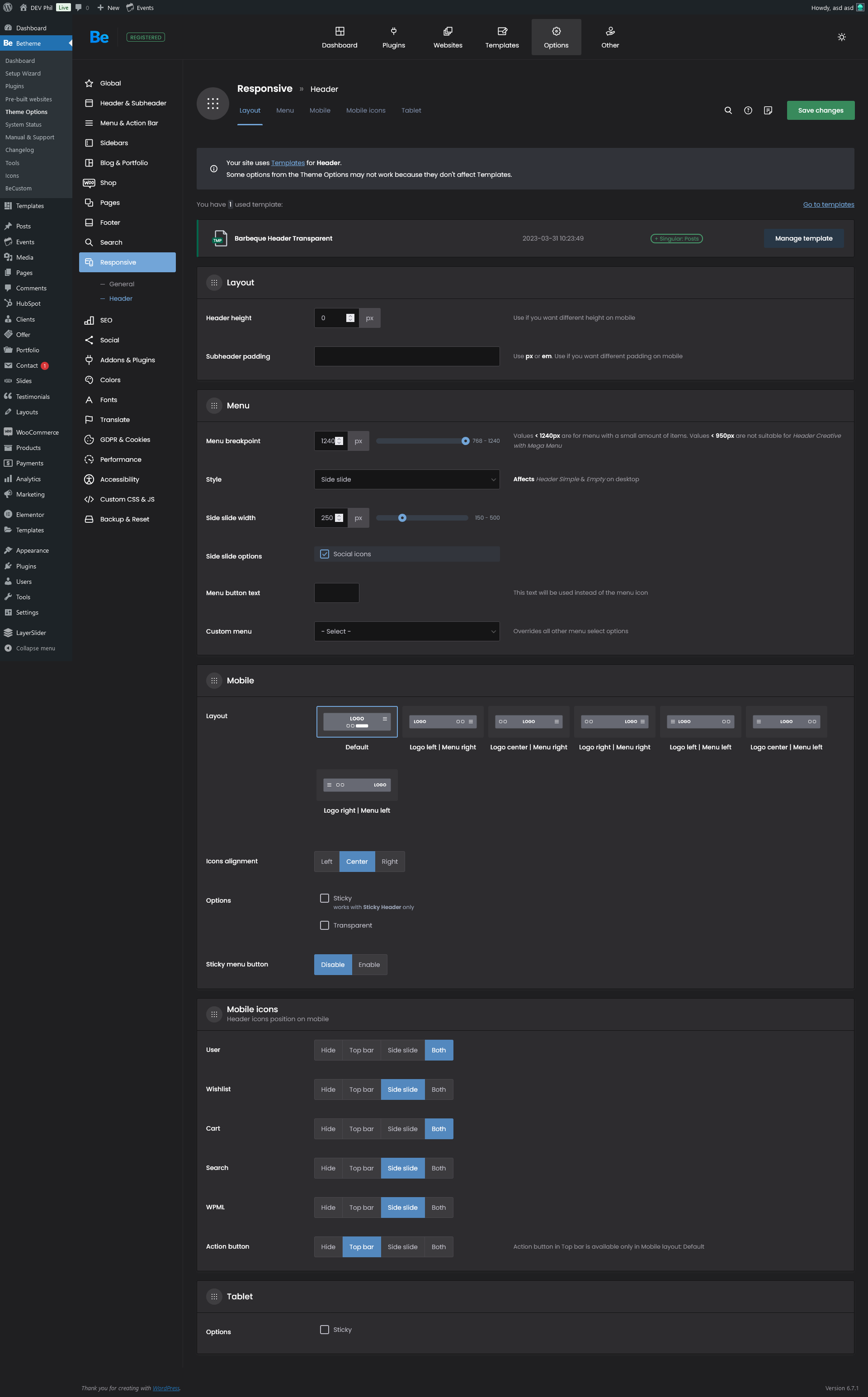The width and height of the screenshot is (868, 1397).
Task: Open Colors palette options
Action: pyautogui.click(x=127, y=380)
